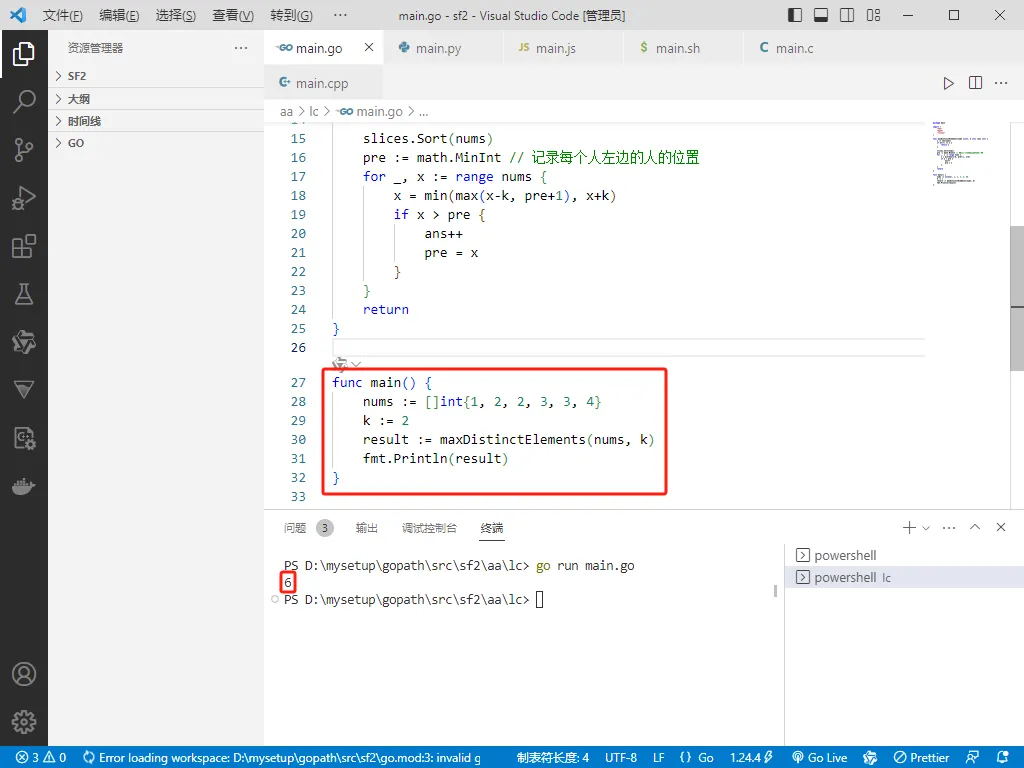This screenshot has width=1024, height=768.
Task: Open Run and Debug view
Action: [24, 198]
